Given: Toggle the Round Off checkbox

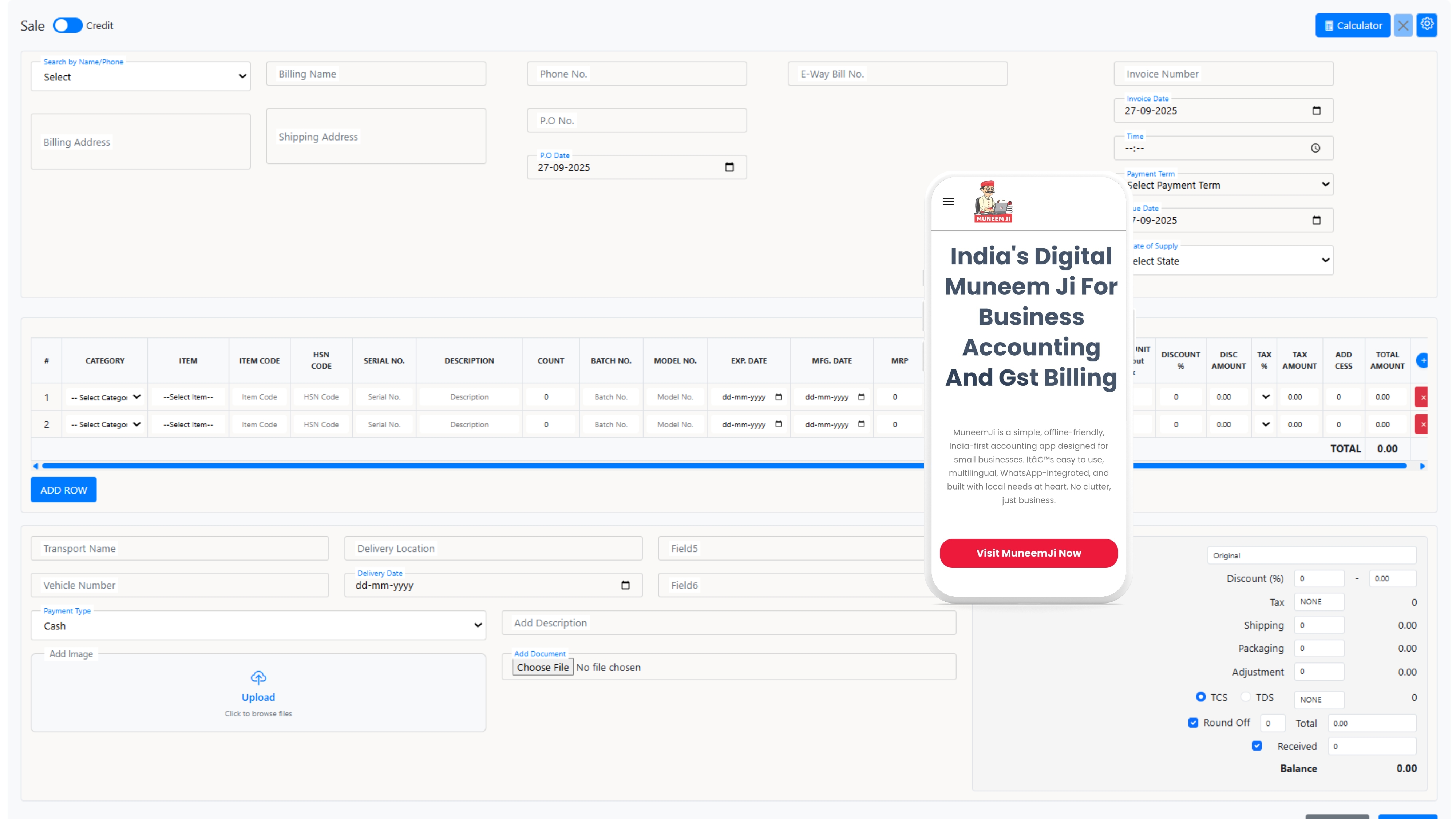Looking at the screenshot, I should (1193, 722).
